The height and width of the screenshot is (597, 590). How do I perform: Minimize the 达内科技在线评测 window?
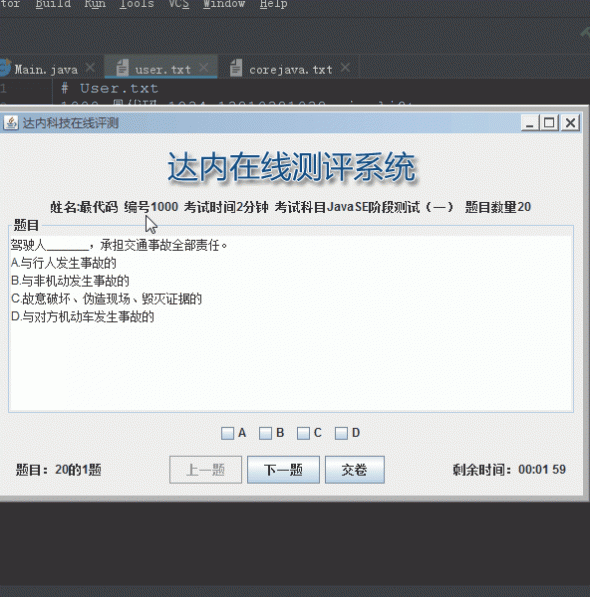point(530,123)
